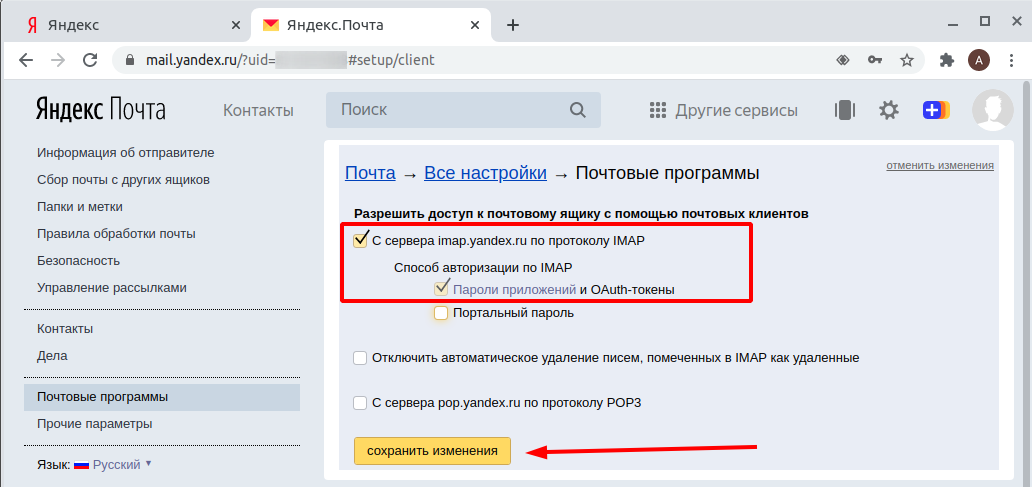
Task: Enable the pop.yandex.ru POP3 access checkbox
Action: pyautogui.click(x=360, y=403)
